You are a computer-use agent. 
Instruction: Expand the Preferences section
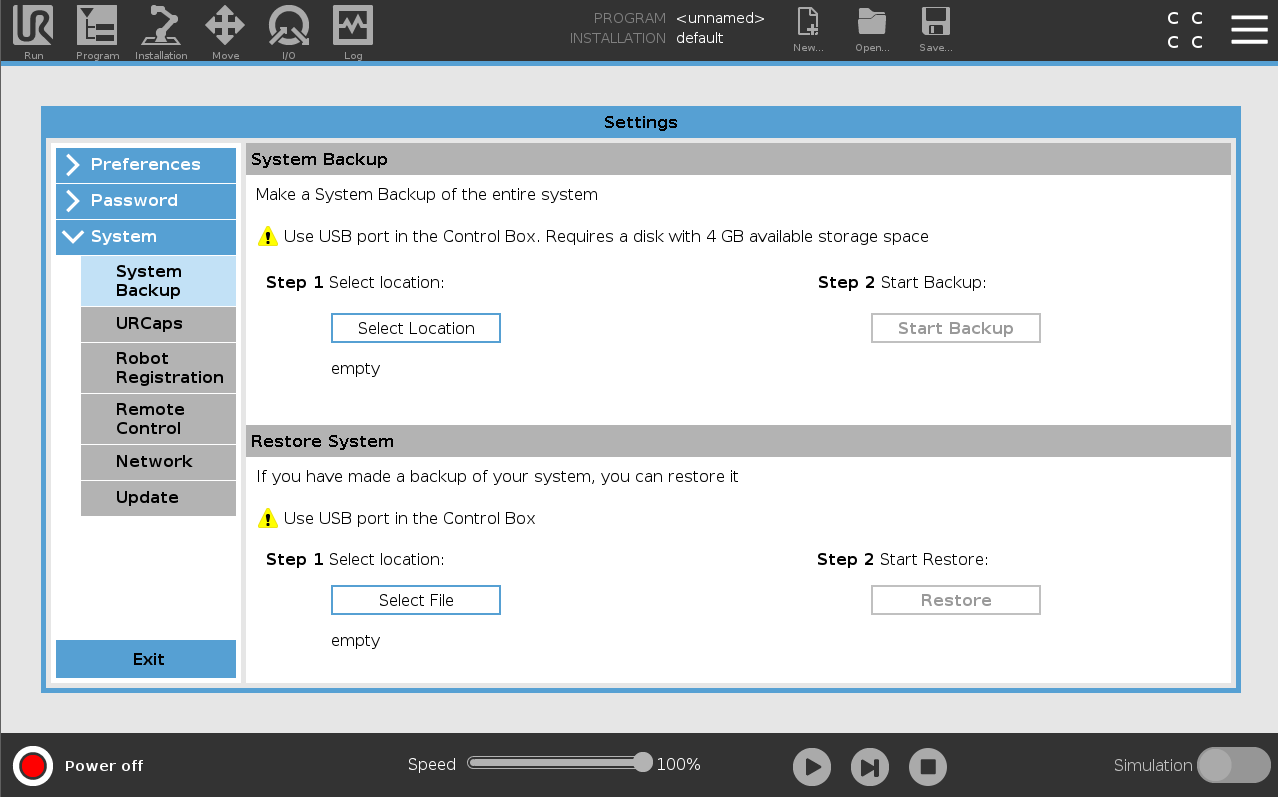(146, 165)
